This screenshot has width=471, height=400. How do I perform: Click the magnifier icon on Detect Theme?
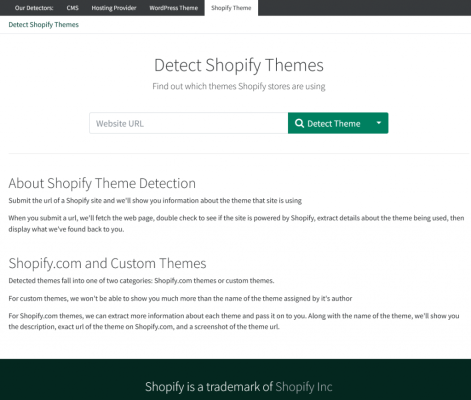[x=299, y=123]
